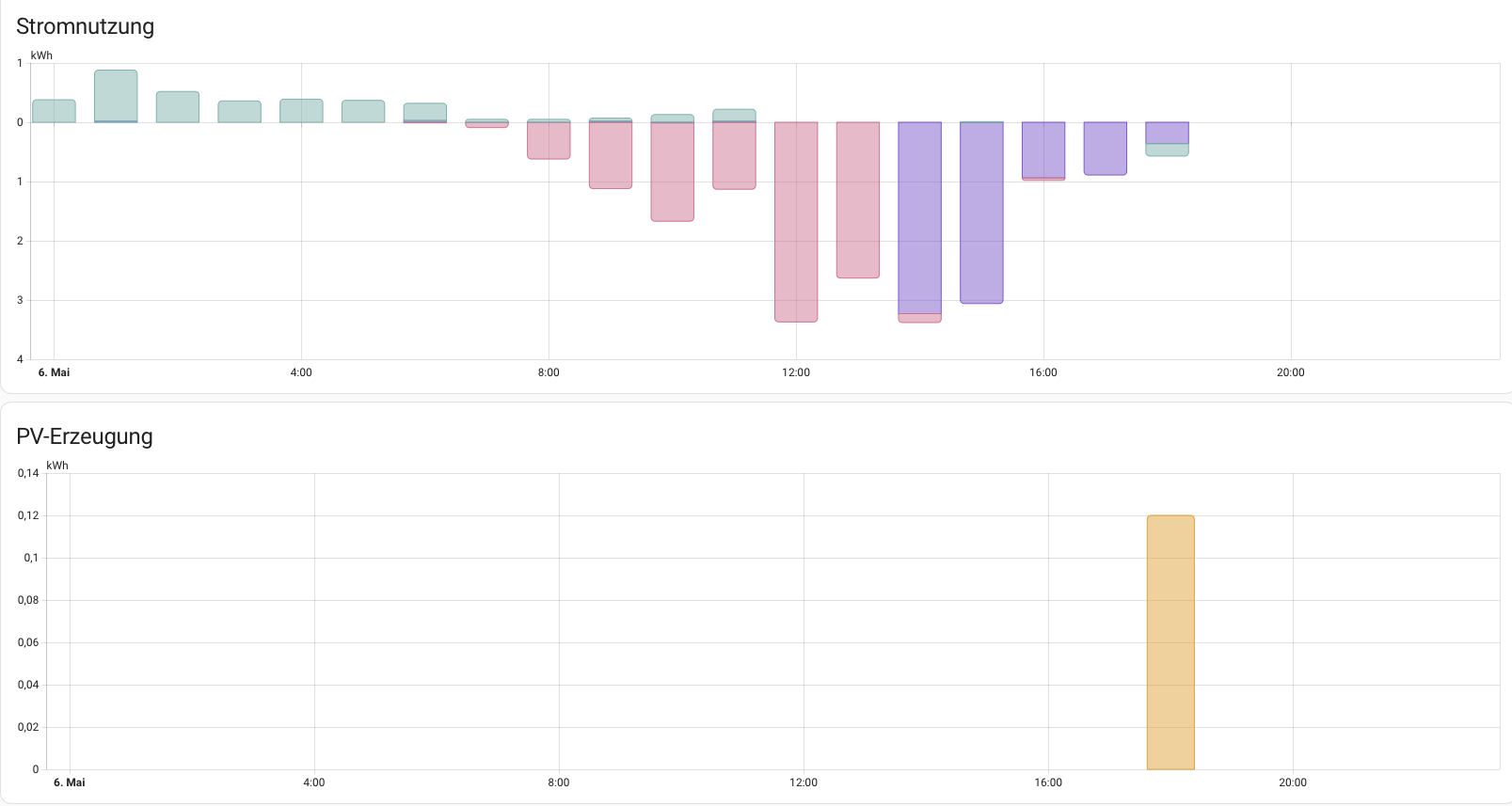The image size is (1512, 806).
Task: Click the 20:00 label in Stromnutzung chart
Action: pyautogui.click(x=1290, y=372)
